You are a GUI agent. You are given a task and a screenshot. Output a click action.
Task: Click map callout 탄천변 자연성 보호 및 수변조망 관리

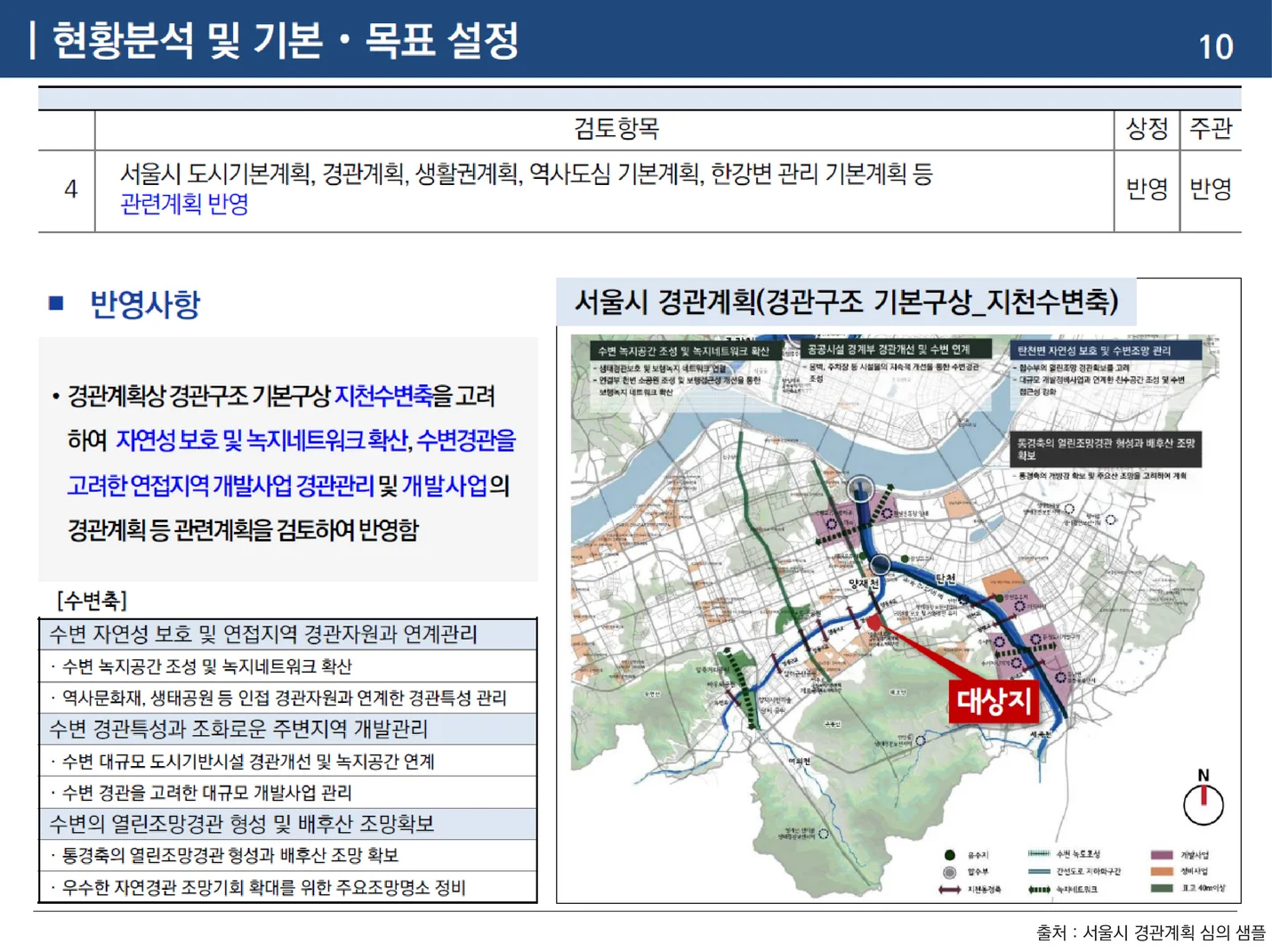[x=1106, y=351]
